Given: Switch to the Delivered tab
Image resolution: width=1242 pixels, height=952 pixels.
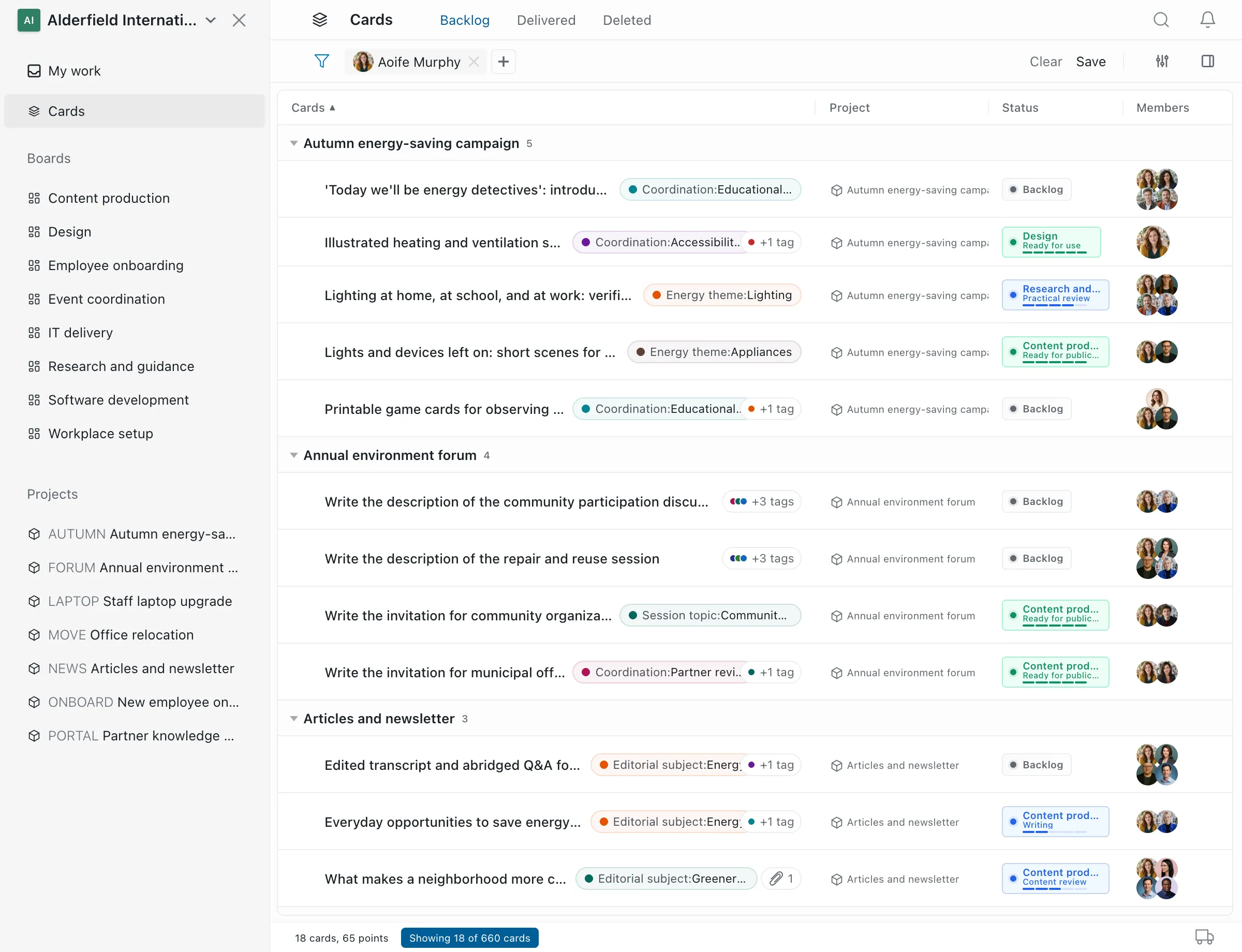Looking at the screenshot, I should (546, 20).
